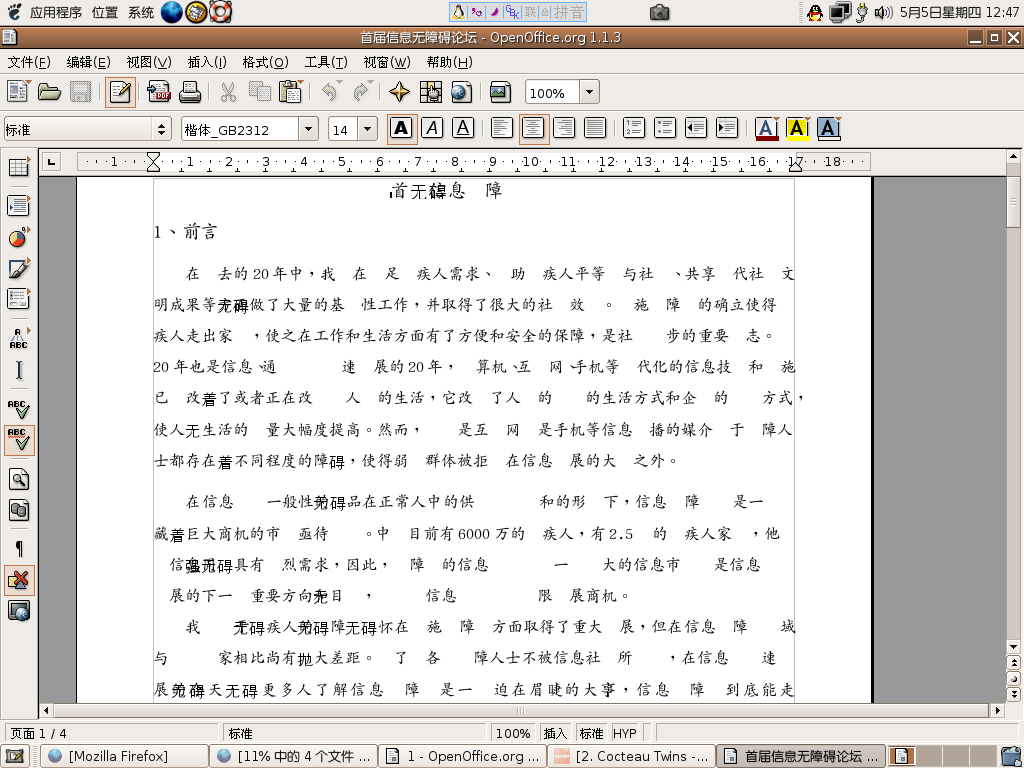Open Find and Replace magnifier icon

(19, 479)
